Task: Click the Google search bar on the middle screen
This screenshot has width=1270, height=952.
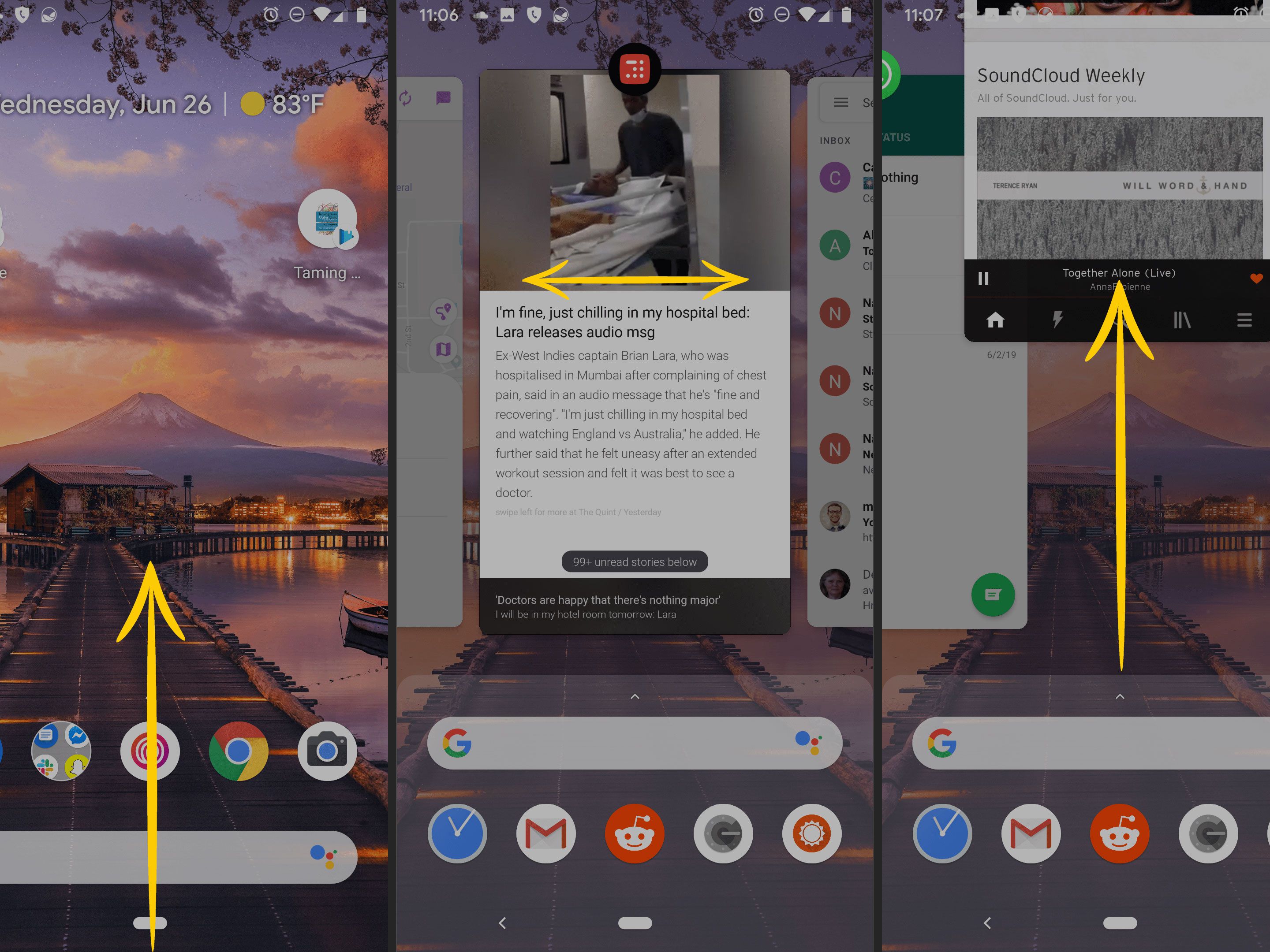Action: 626,743
